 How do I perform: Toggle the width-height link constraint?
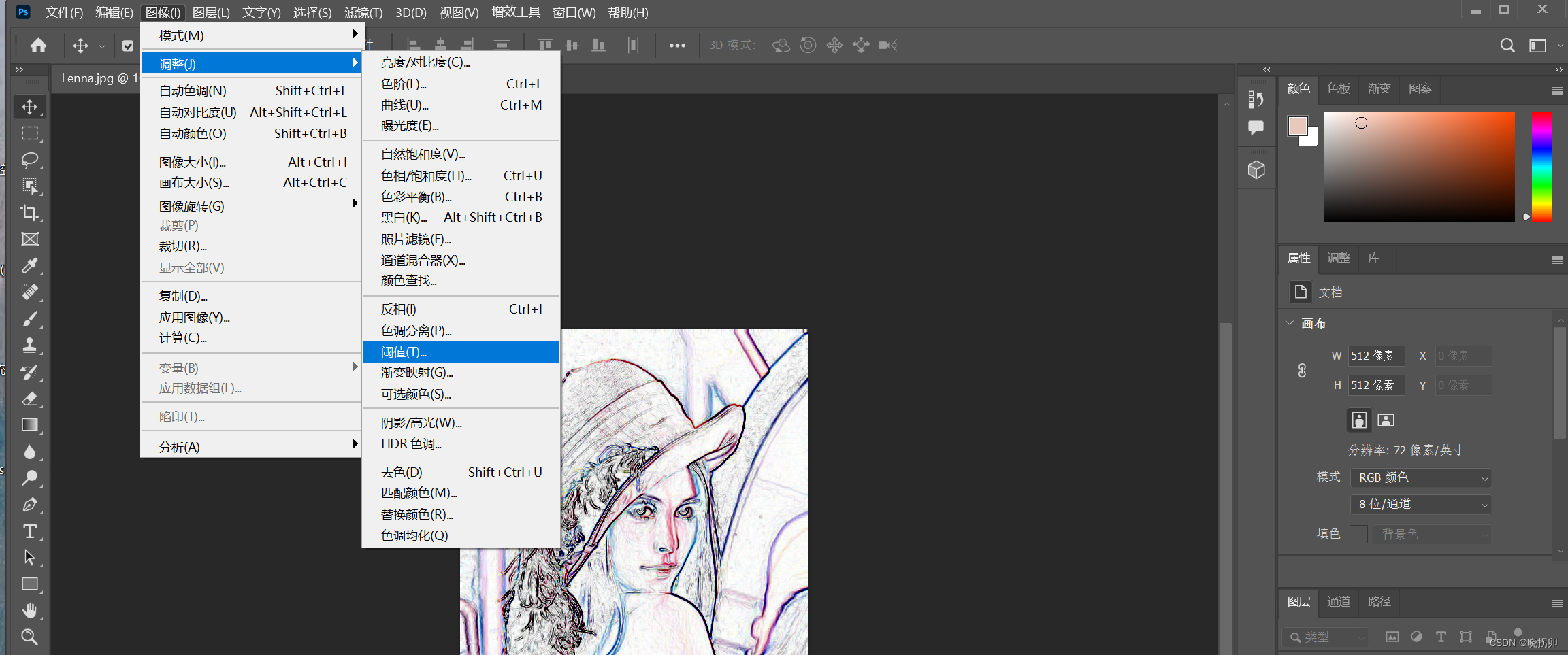(1302, 371)
